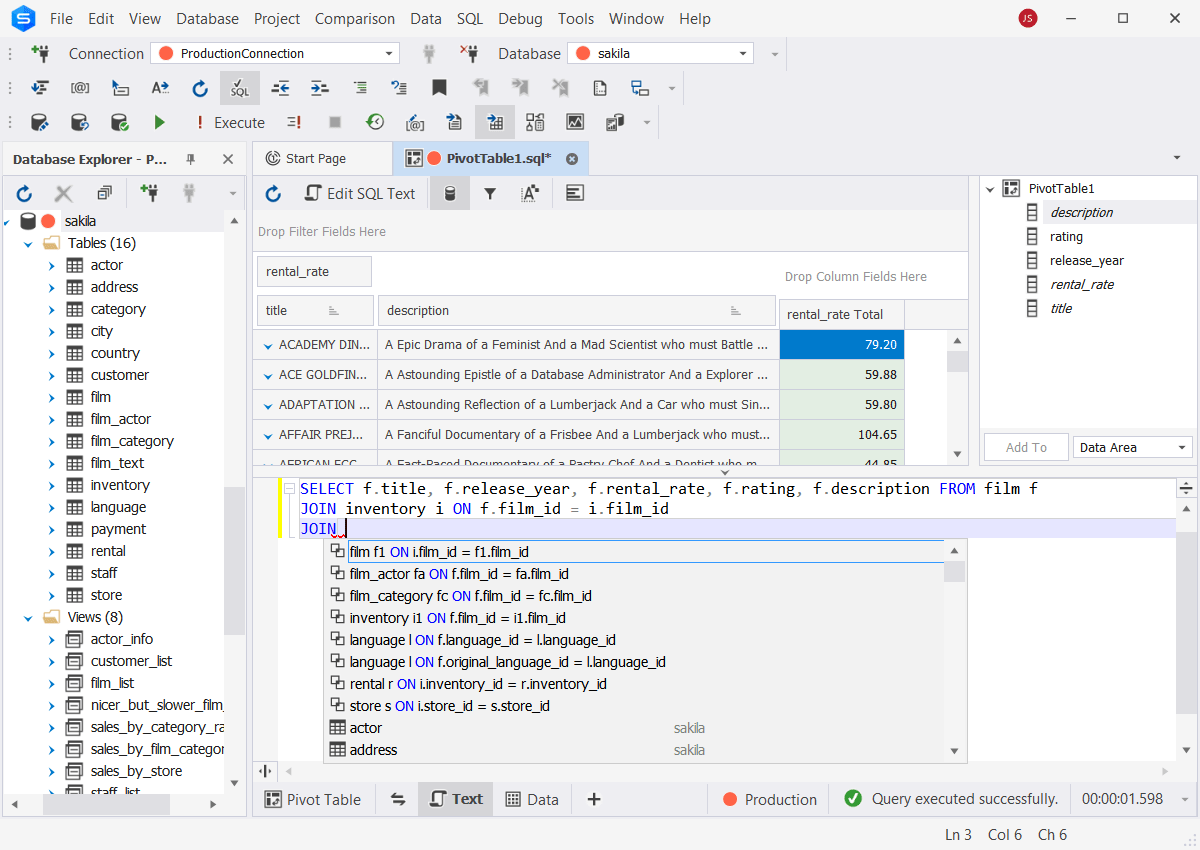The width and height of the screenshot is (1200, 850).
Task: Collapse the Views folder
Action: click(x=28, y=616)
